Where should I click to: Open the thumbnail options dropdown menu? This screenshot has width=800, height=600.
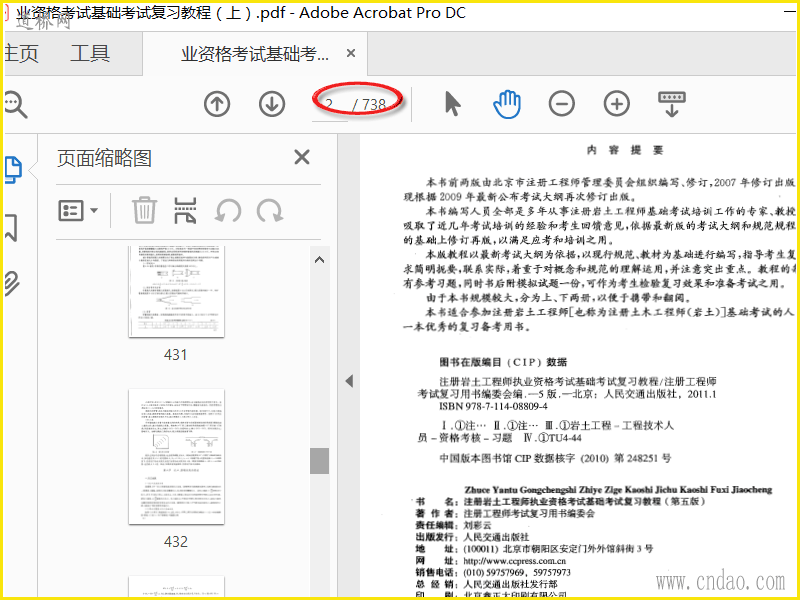coord(78,210)
